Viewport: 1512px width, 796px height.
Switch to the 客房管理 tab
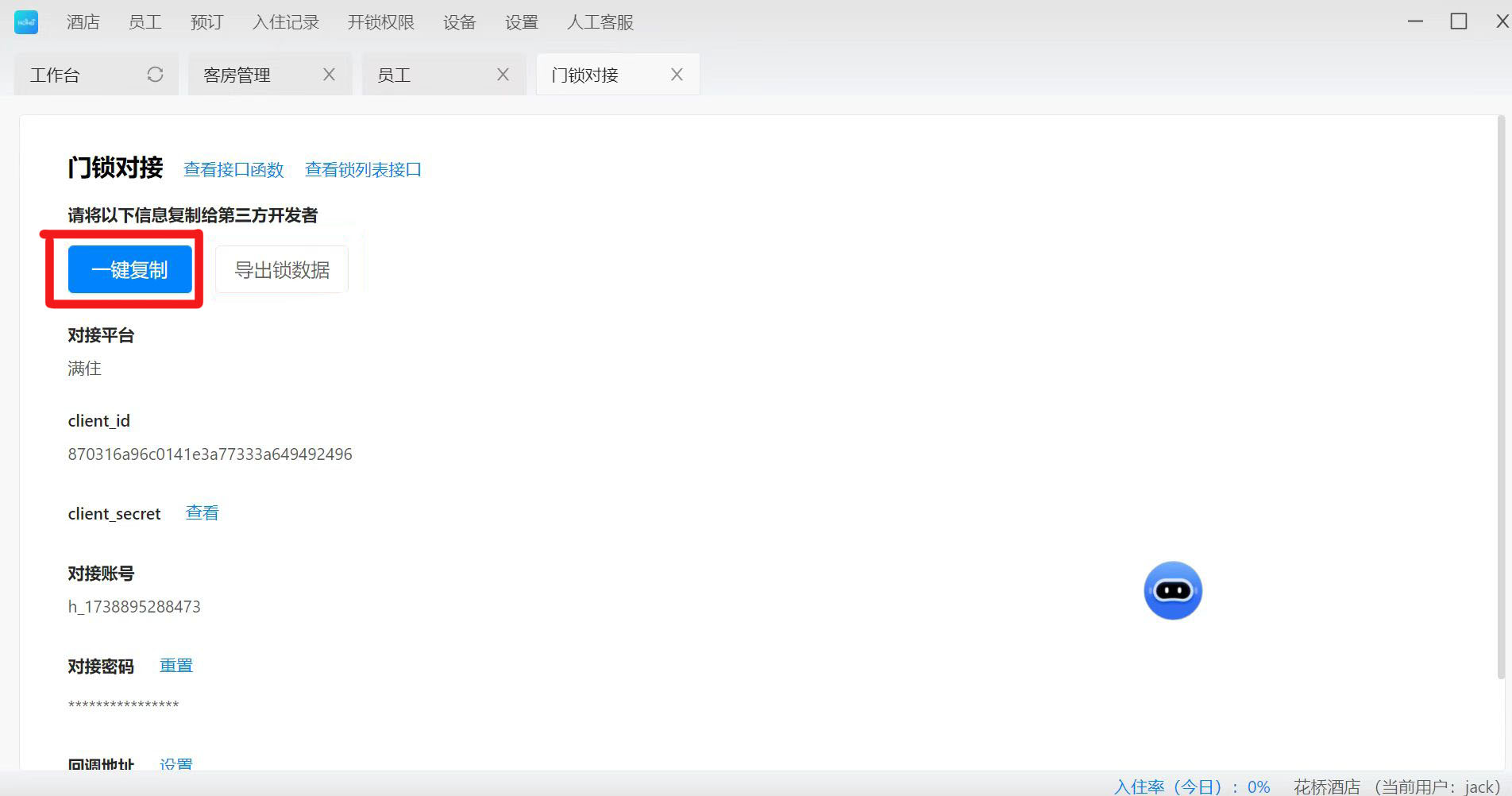click(237, 75)
